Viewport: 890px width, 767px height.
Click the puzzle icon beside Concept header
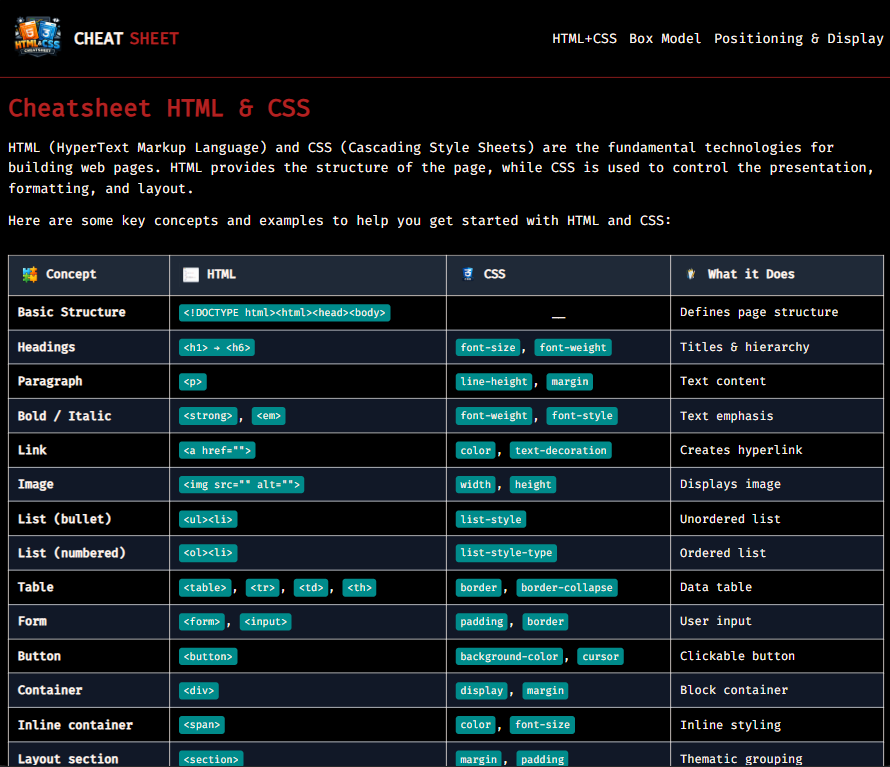(x=30, y=274)
